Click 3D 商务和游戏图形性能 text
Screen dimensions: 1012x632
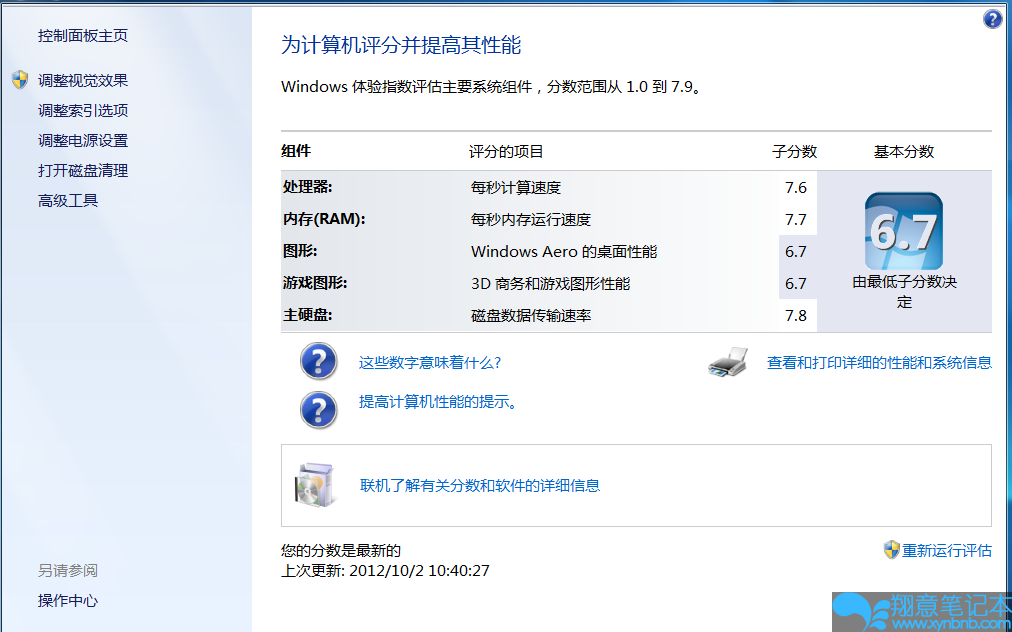[x=551, y=283]
